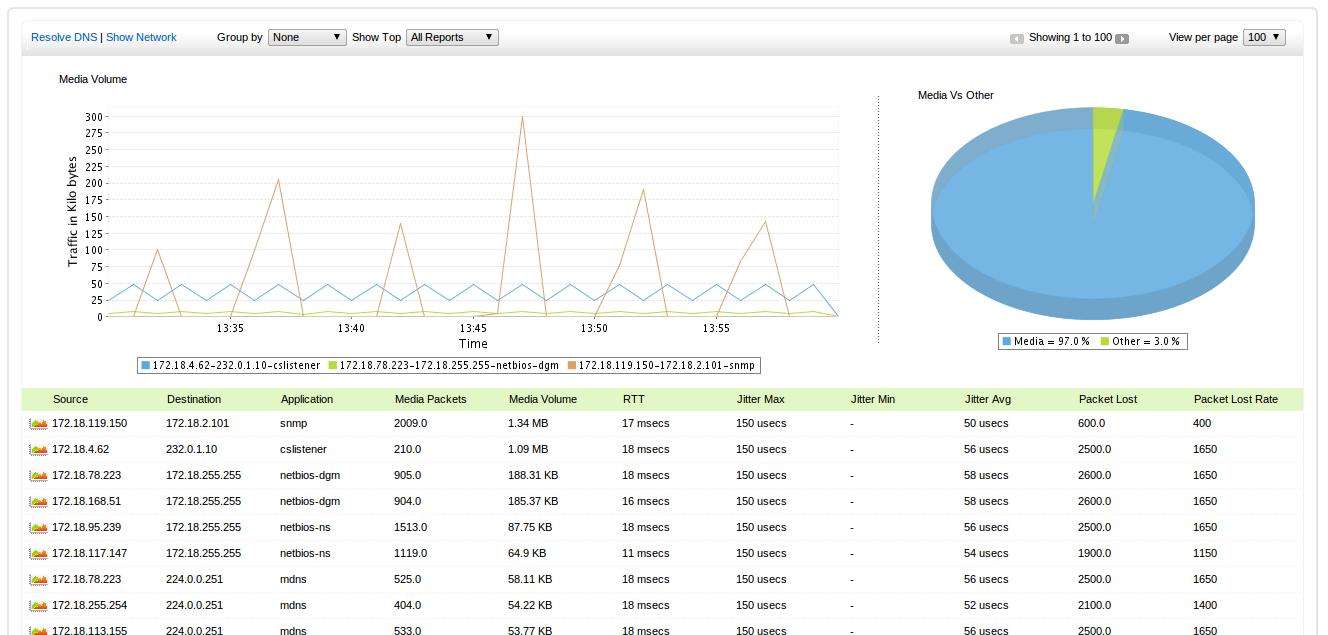Expand the Show Top dropdown
This screenshot has height=635, width=1328.
point(452,37)
